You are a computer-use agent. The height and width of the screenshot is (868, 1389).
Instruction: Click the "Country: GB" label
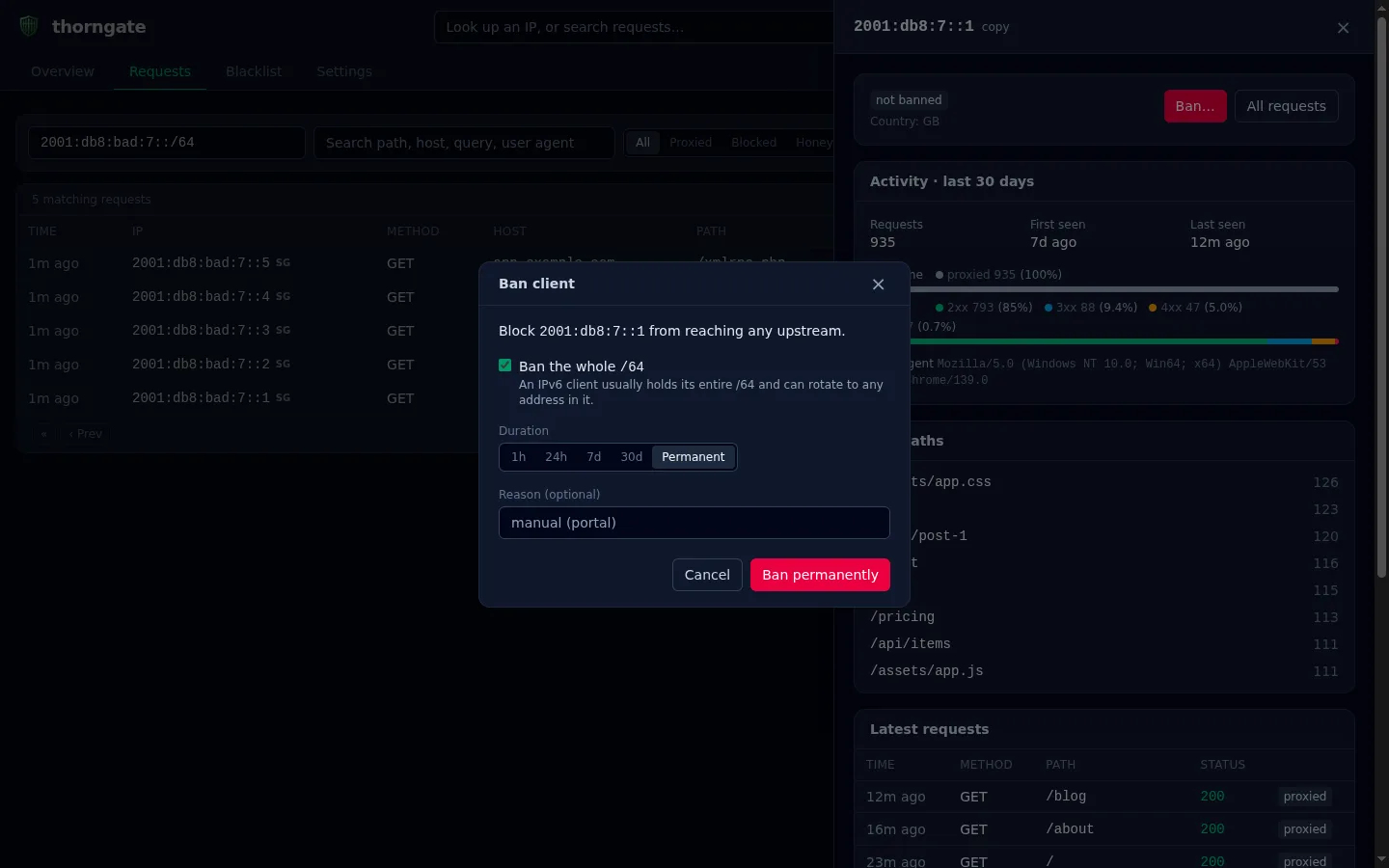[x=905, y=122]
